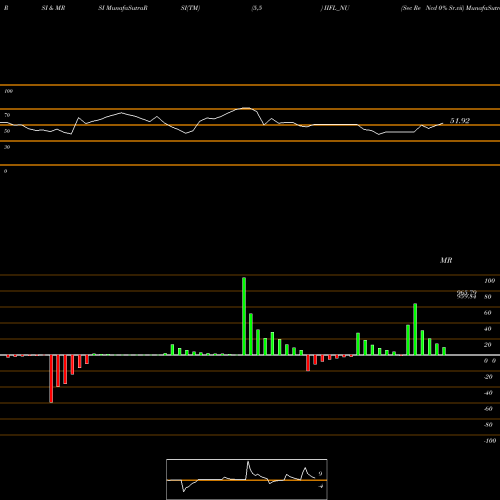Click the '(5,5' parameter text in the header
Viewport: 500px width, 500px height.
(257, 8)
